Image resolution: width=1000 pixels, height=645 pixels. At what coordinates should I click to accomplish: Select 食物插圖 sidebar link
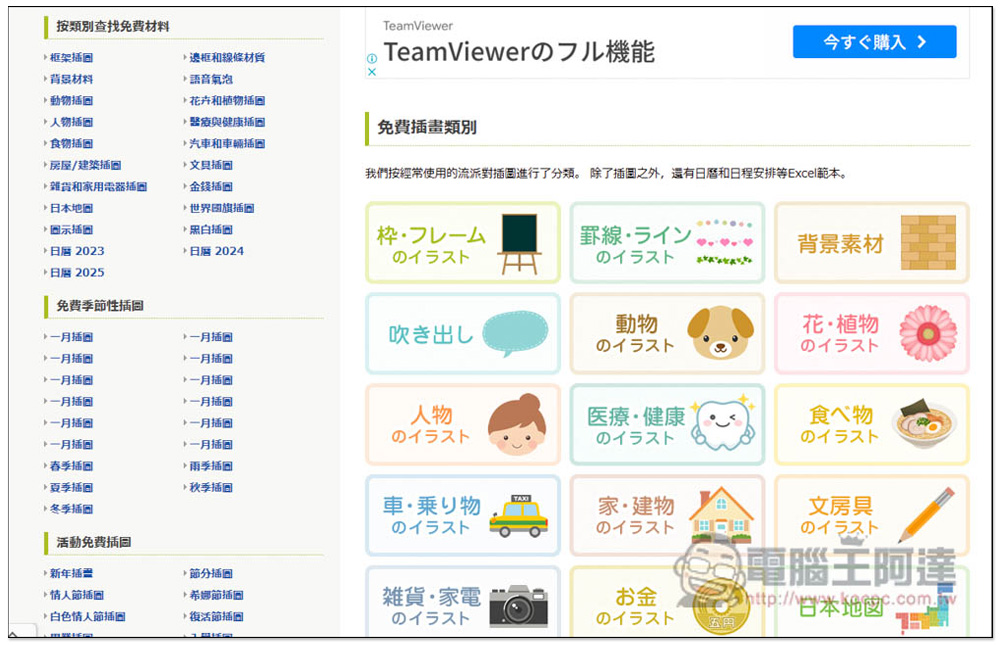[x=71, y=144]
